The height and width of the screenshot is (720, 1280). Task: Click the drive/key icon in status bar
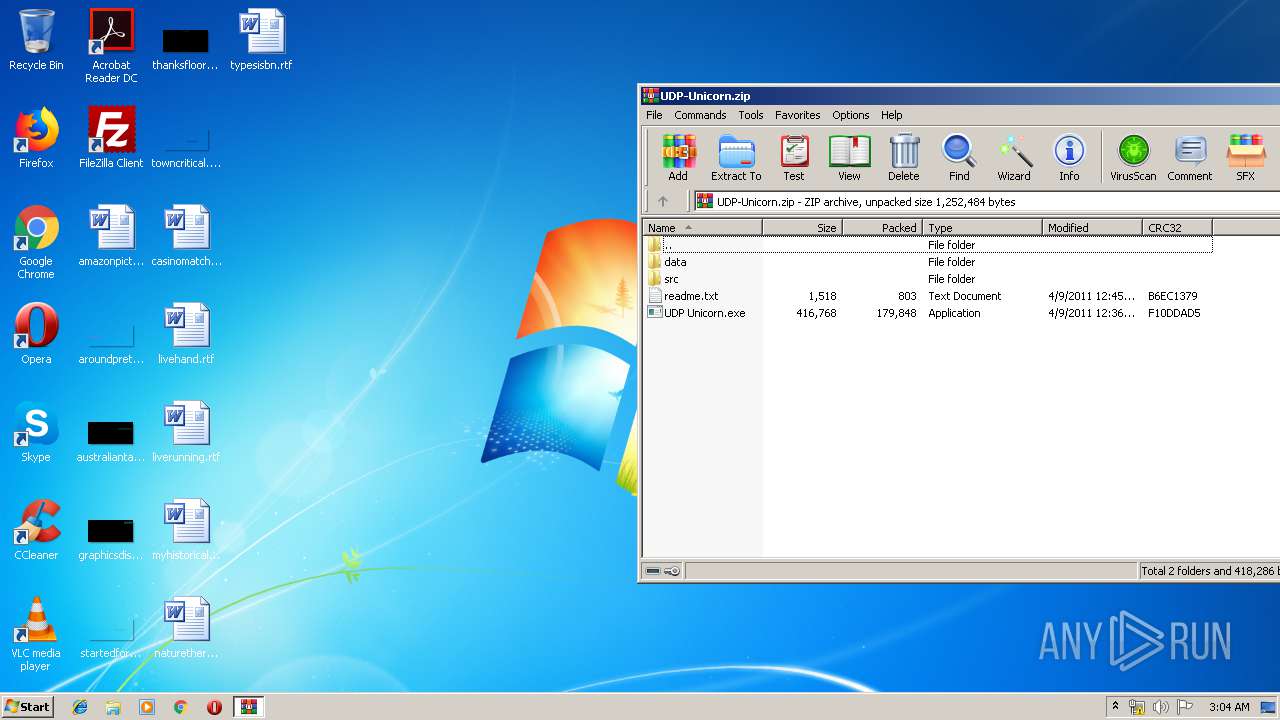point(662,571)
